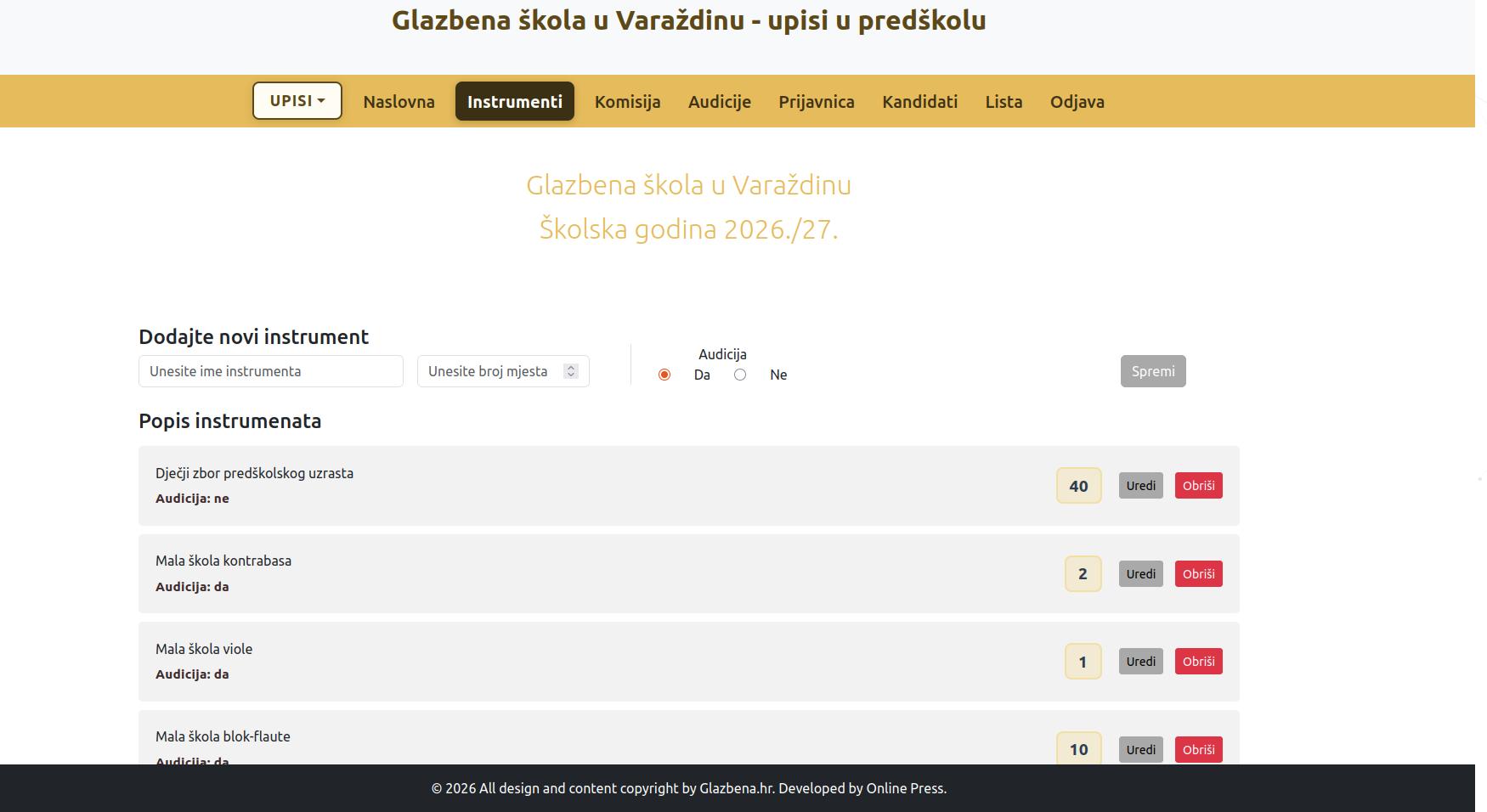The width and height of the screenshot is (1487, 812).
Task: Click the text "Mala škola viole"
Action: [x=204, y=649]
